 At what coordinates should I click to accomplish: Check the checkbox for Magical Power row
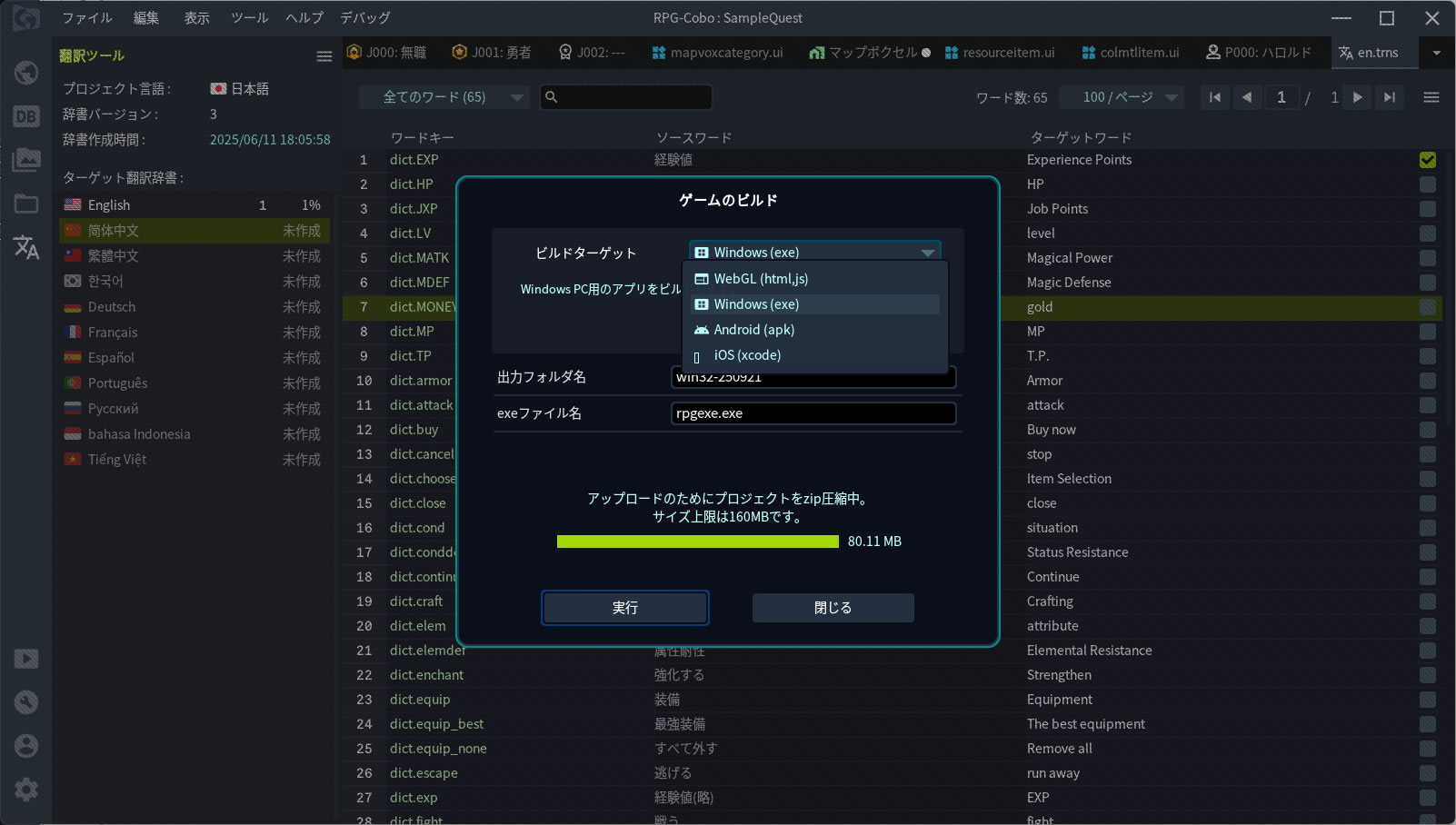pos(1427,258)
